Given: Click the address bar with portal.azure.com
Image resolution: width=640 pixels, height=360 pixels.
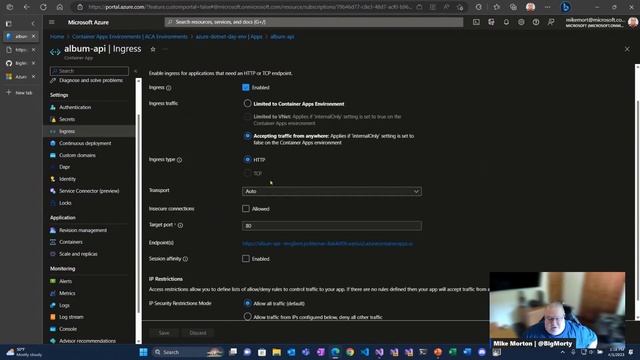Looking at the screenshot, I should click(249, 7).
